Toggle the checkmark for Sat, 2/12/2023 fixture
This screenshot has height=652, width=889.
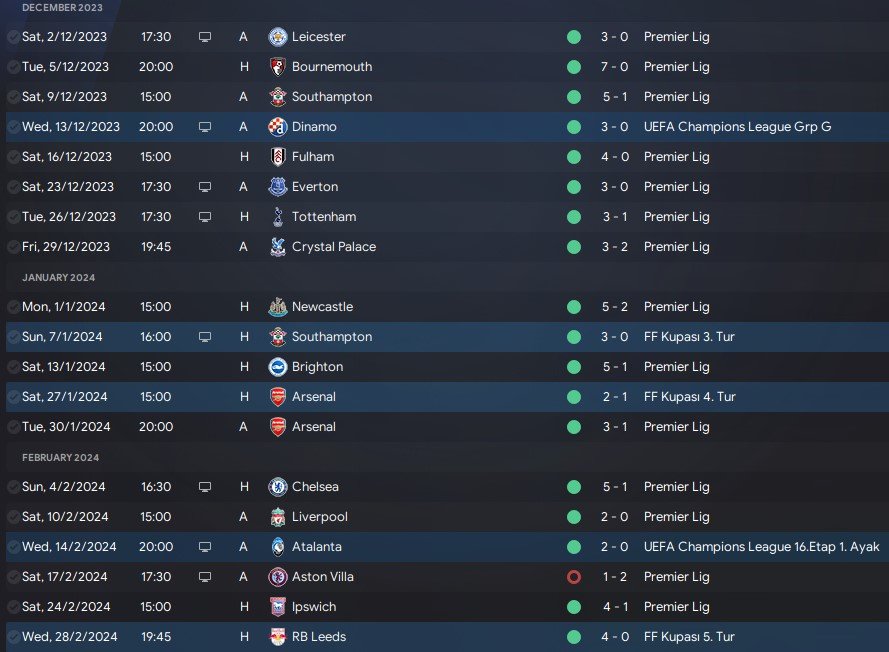13,37
